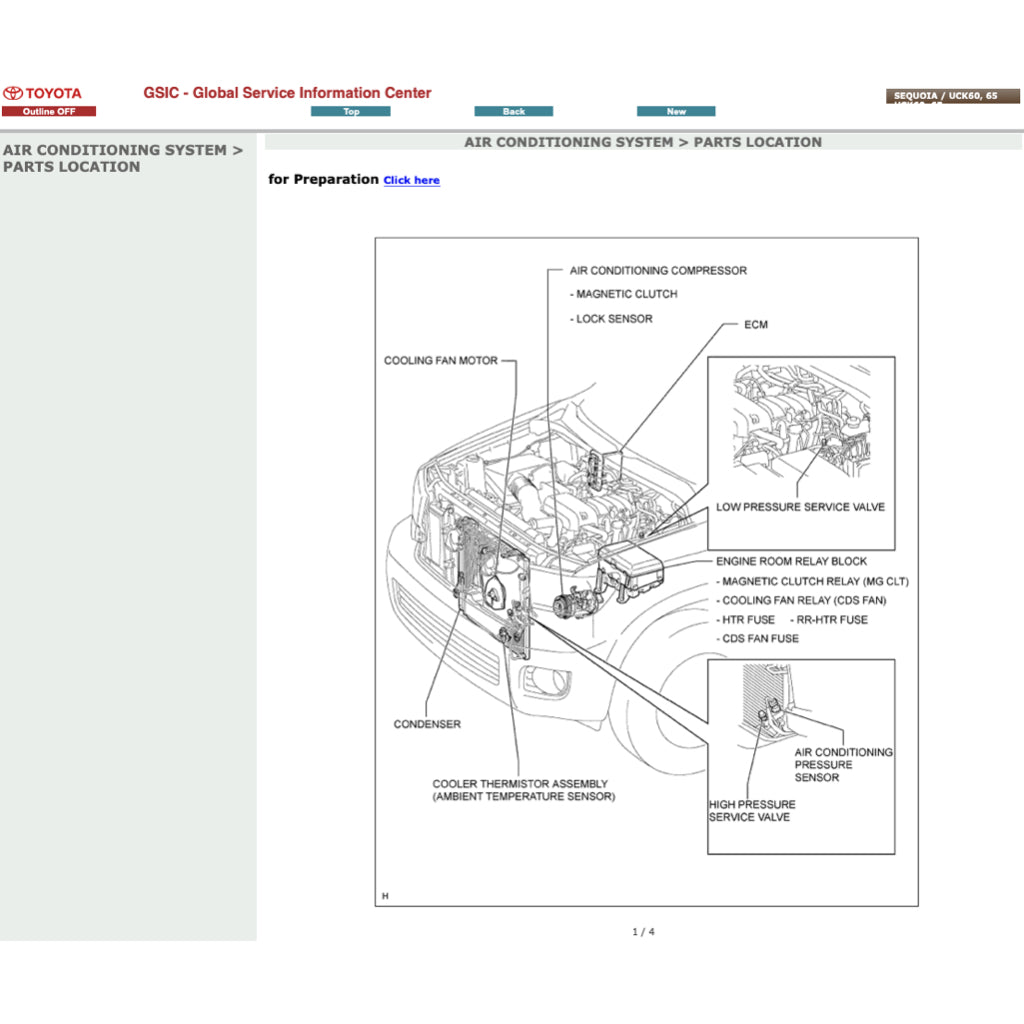
Task: Click the AIR CONDITIONING SYSTEM header bar
Action: [643, 142]
